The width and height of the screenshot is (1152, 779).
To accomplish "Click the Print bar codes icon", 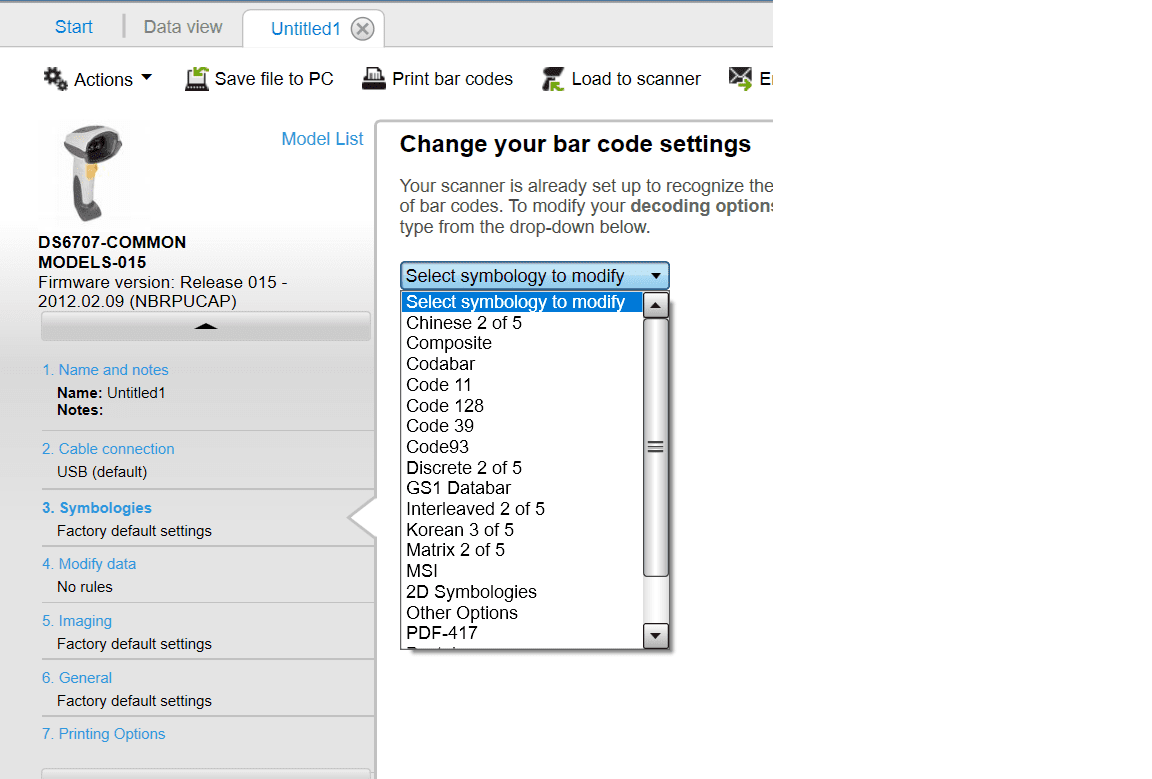I will (373, 79).
